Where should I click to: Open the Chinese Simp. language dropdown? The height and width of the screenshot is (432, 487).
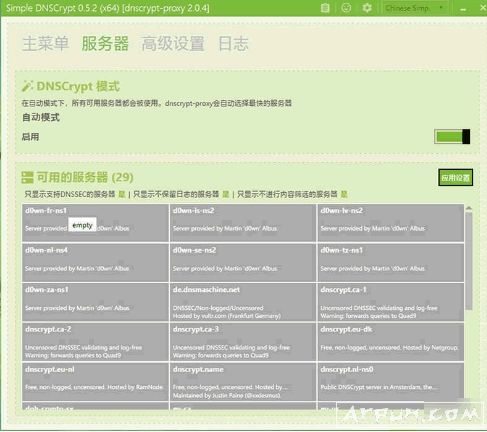[x=414, y=8]
